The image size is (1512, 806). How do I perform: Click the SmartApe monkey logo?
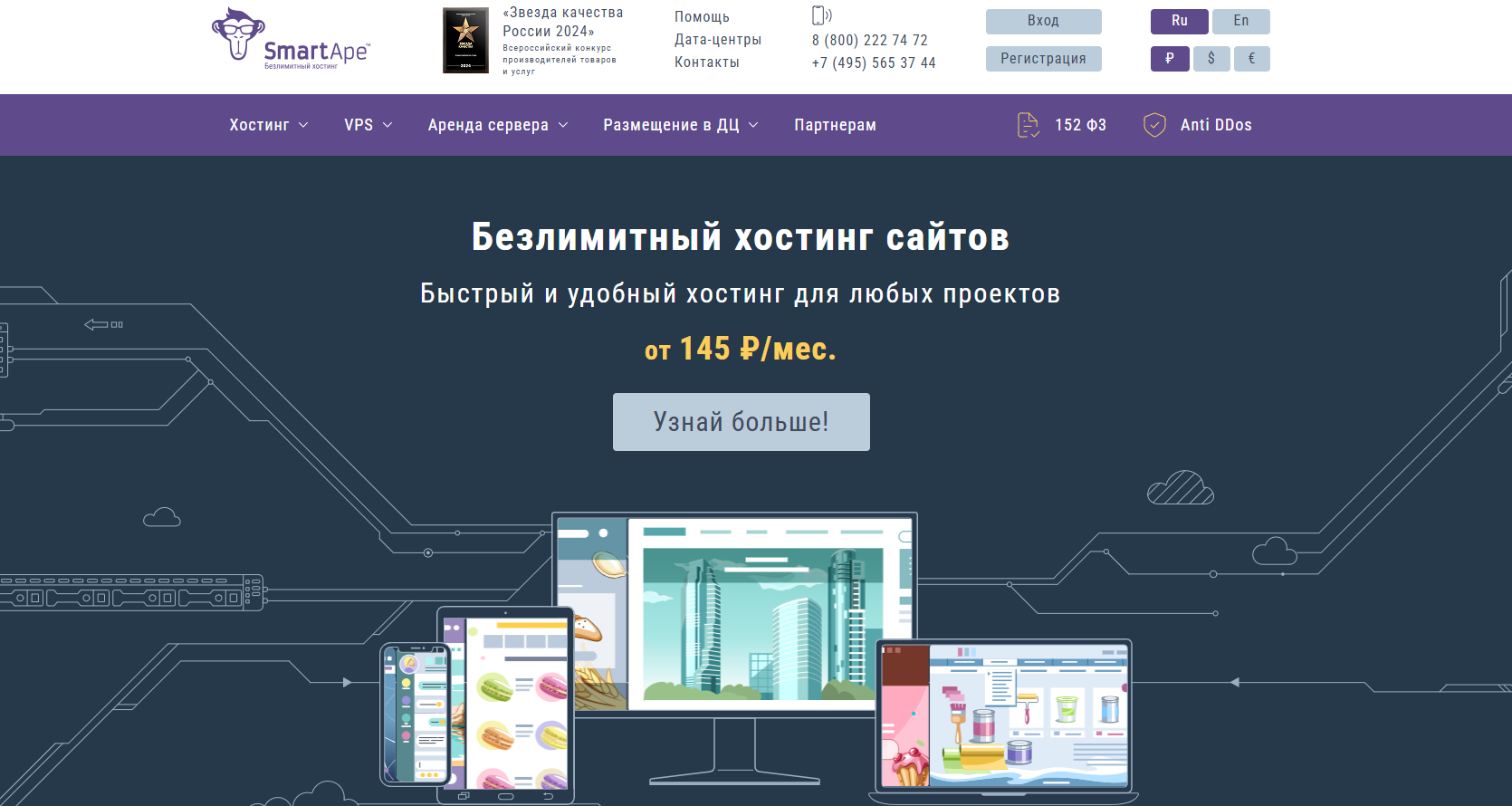pos(239,34)
